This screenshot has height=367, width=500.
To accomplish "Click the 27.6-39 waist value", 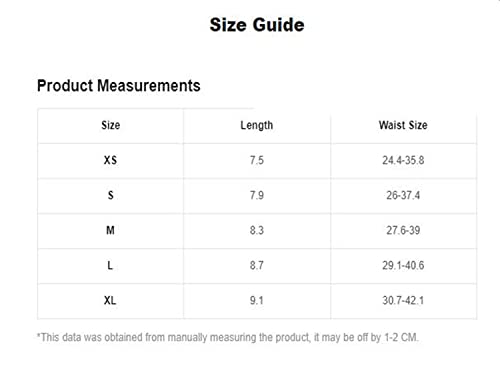I will tap(403, 230).
